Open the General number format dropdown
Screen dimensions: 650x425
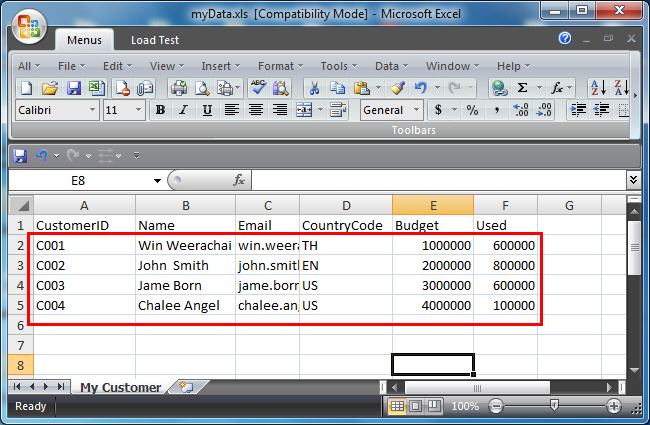(x=415, y=110)
